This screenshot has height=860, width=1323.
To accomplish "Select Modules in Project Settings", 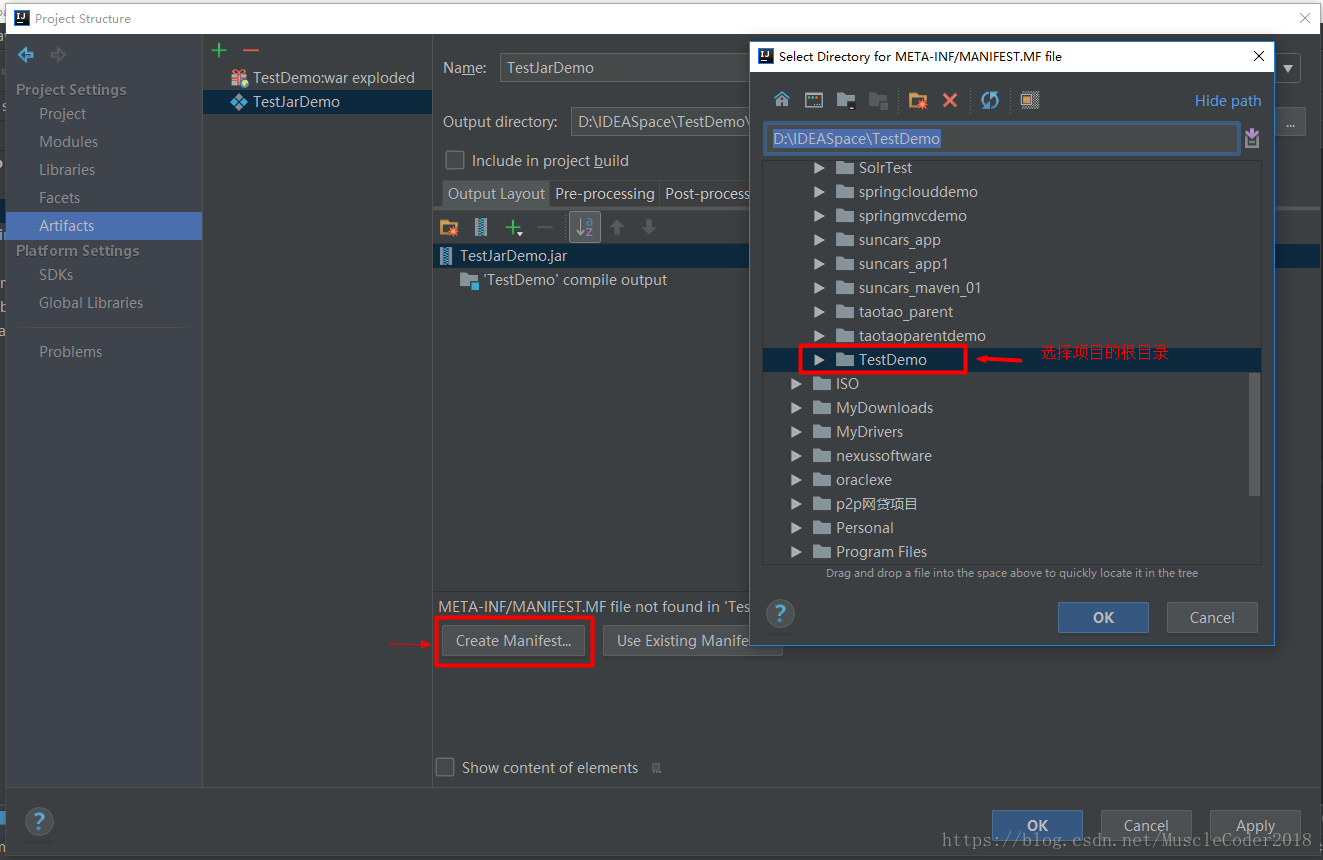I will [x=68, y=142].
